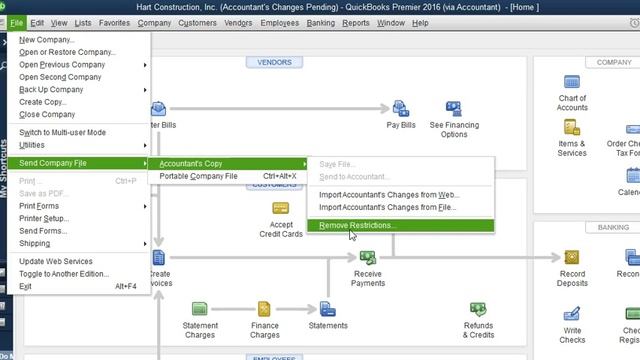This screenshot has width=640, height=360.
Task: Open Record Deposits icon
Action: click(571, 257)
